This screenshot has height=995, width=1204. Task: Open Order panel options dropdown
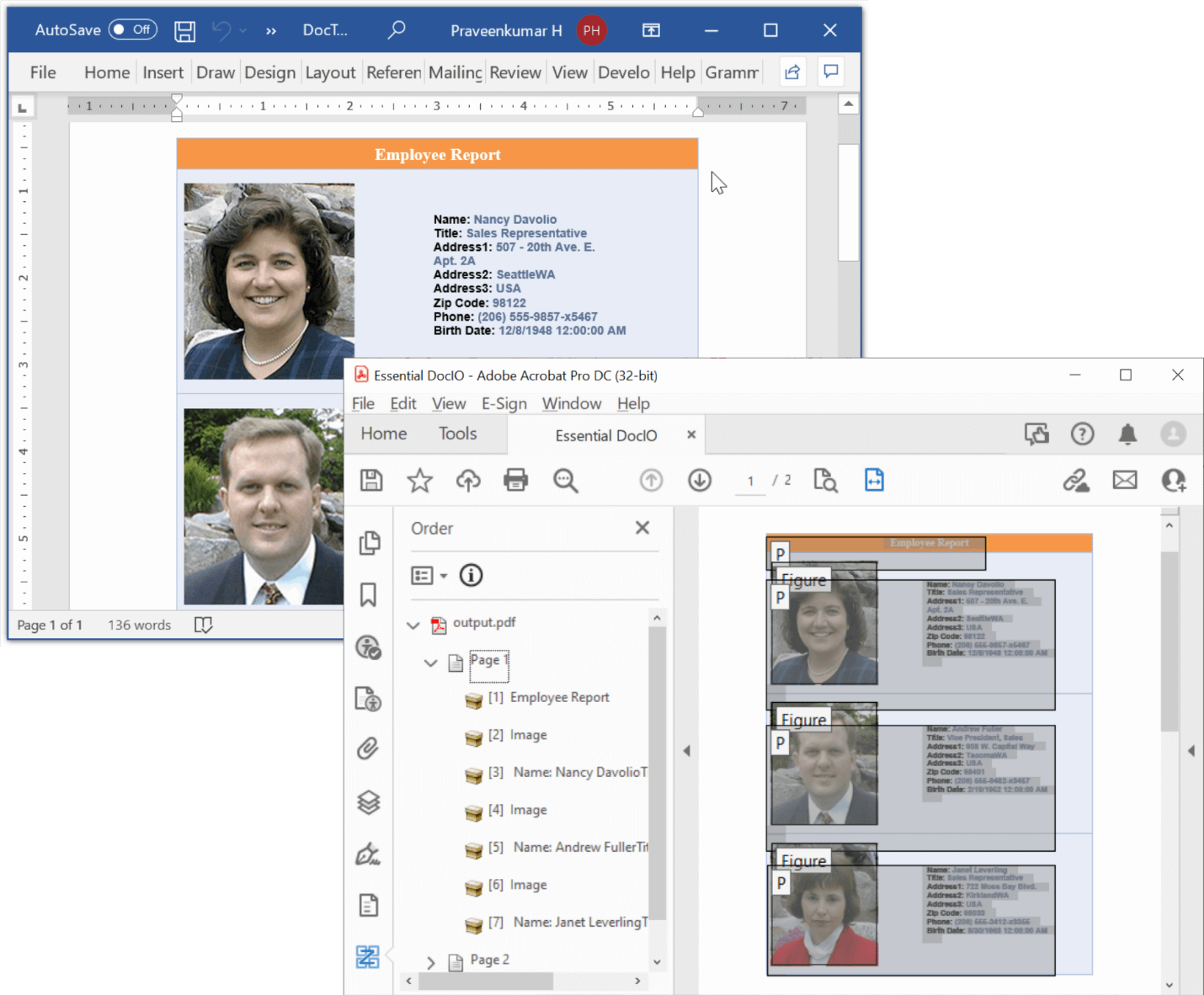tap(429, 576)
